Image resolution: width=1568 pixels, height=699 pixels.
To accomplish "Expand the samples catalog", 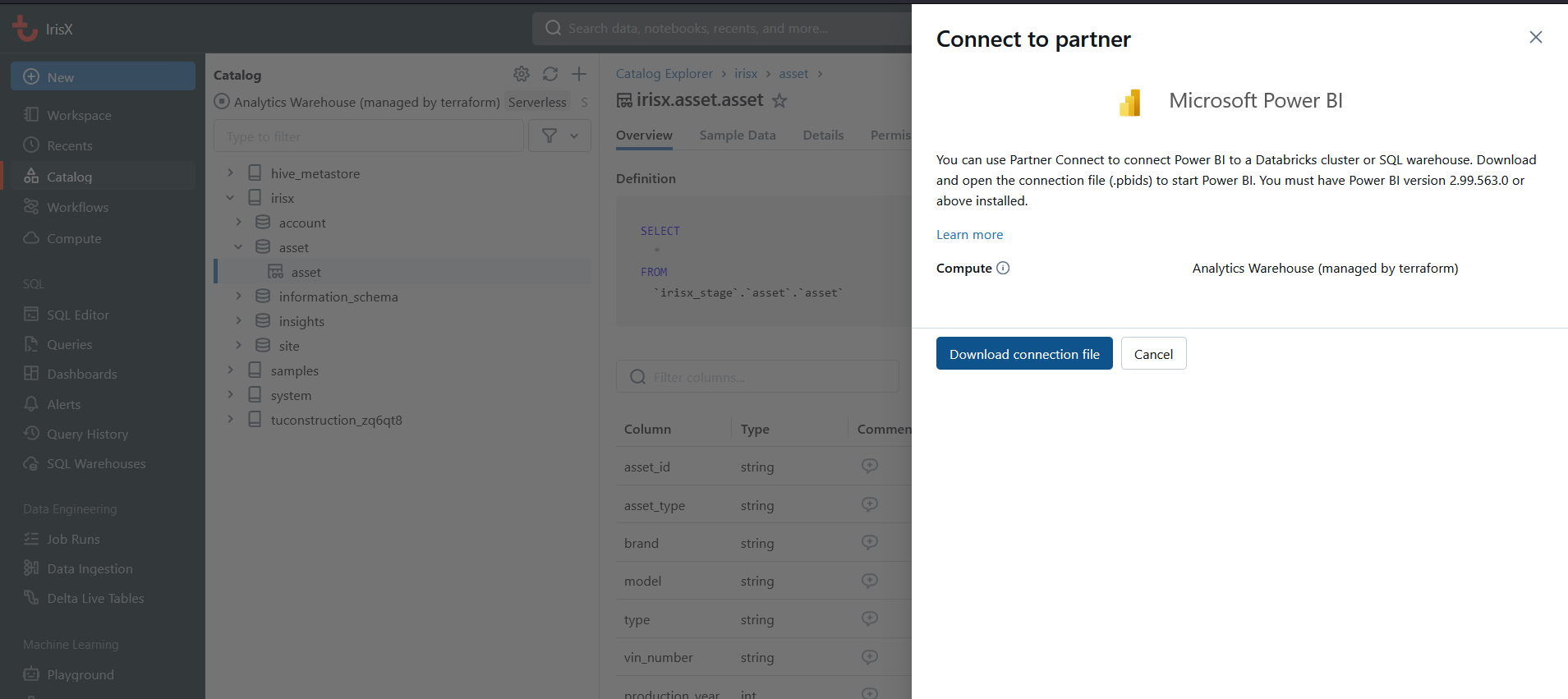I will 231,370.
